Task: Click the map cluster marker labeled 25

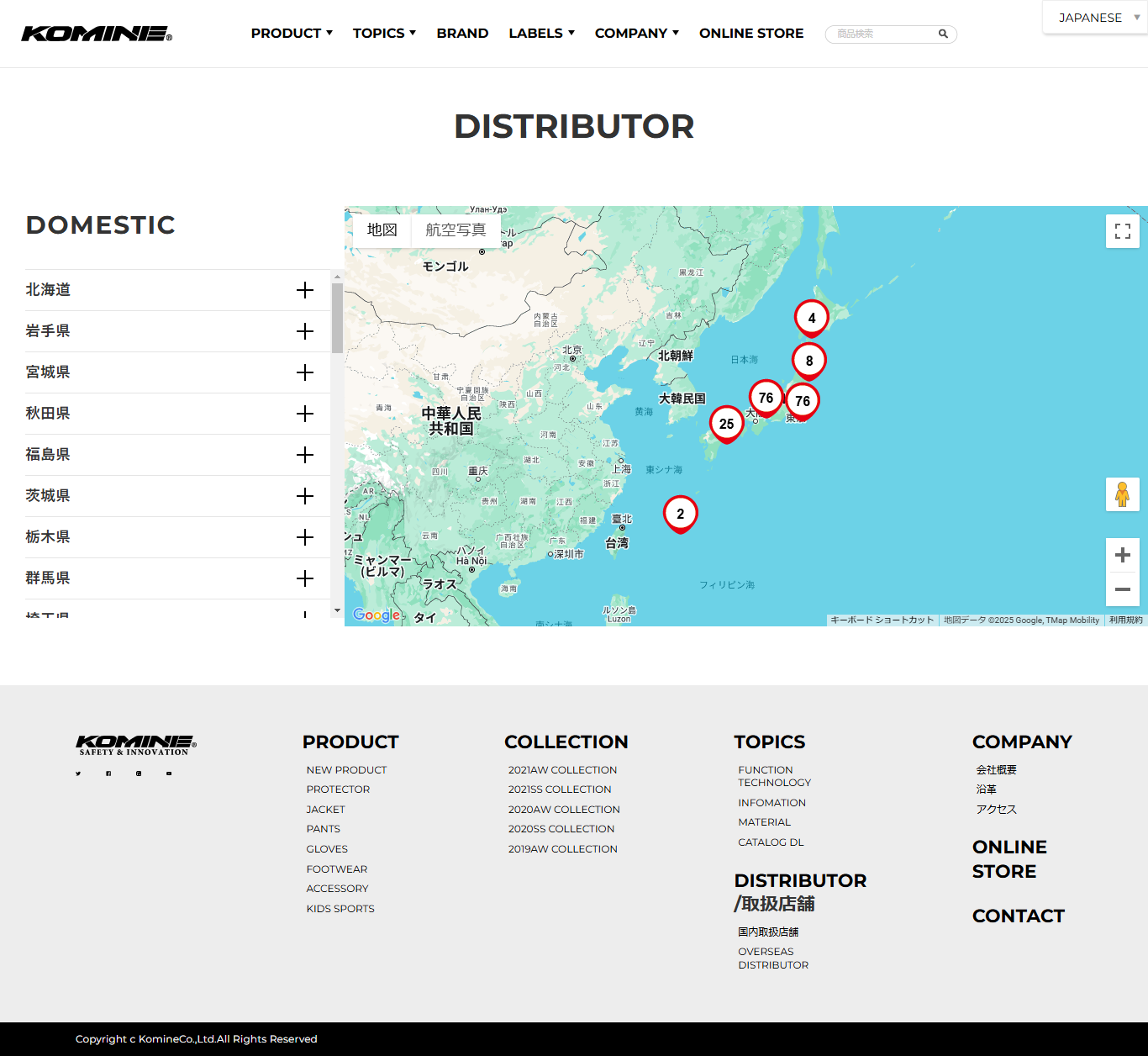Action: [727, 424]
